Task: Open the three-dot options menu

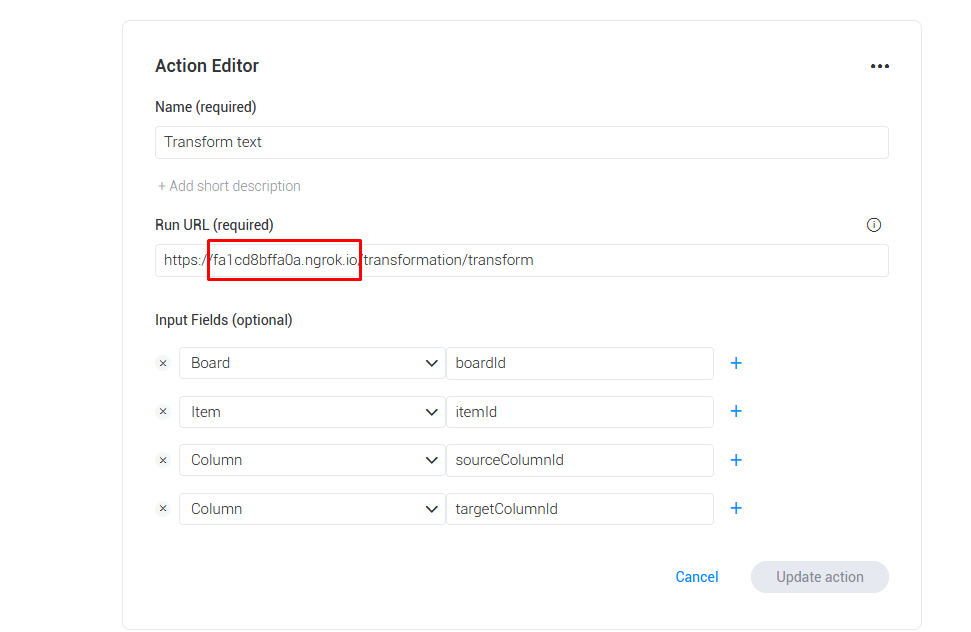Action: pyautogui.click(x=879, y=66)
